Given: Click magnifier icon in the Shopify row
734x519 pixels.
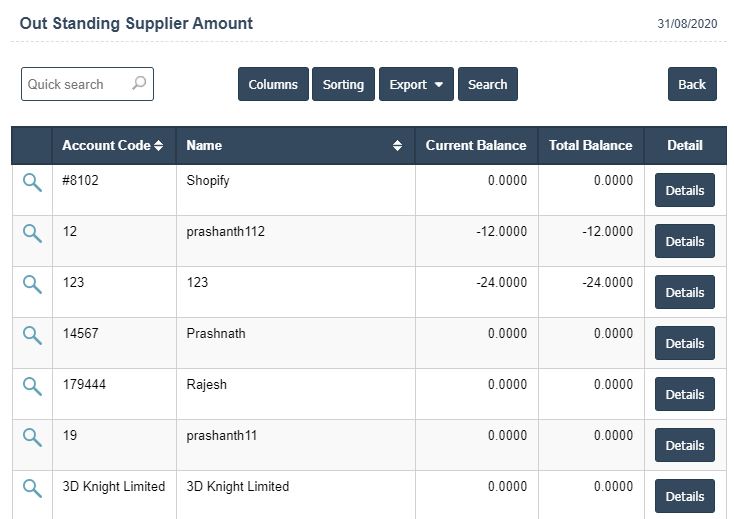Looking at the screenshot, I should pyautogui.click(x=32, y=182).
